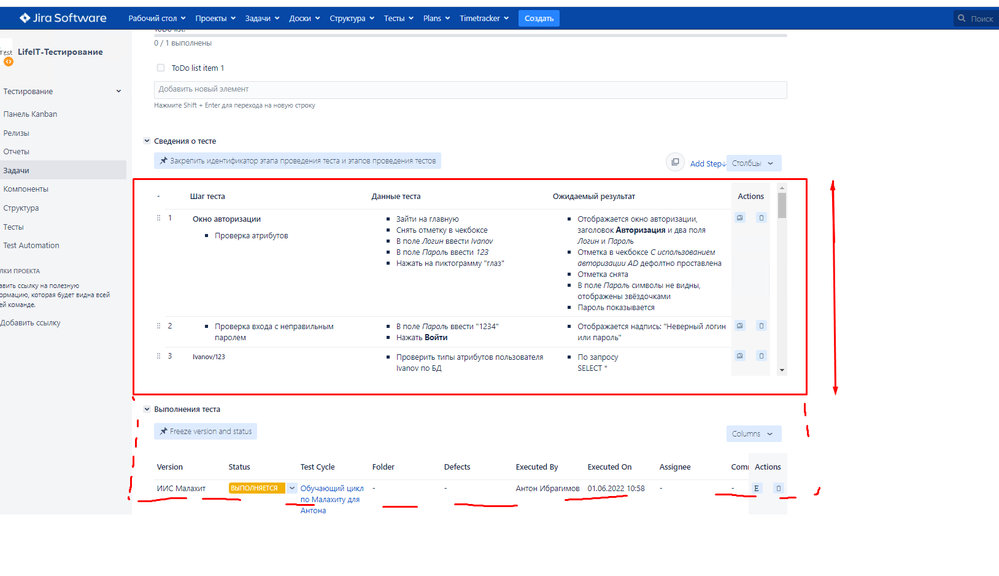Screen dimensions: 999x576
Task: Click clone icon in step 2 Actions
Action: pyautogui.click(x=740, y=326)
